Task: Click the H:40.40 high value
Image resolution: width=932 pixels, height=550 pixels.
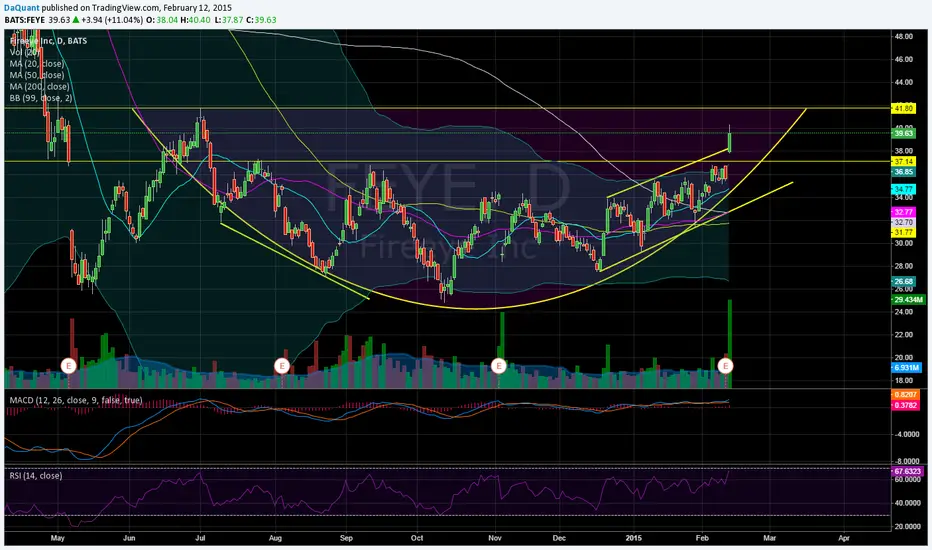Action: [x=195, y=20]
